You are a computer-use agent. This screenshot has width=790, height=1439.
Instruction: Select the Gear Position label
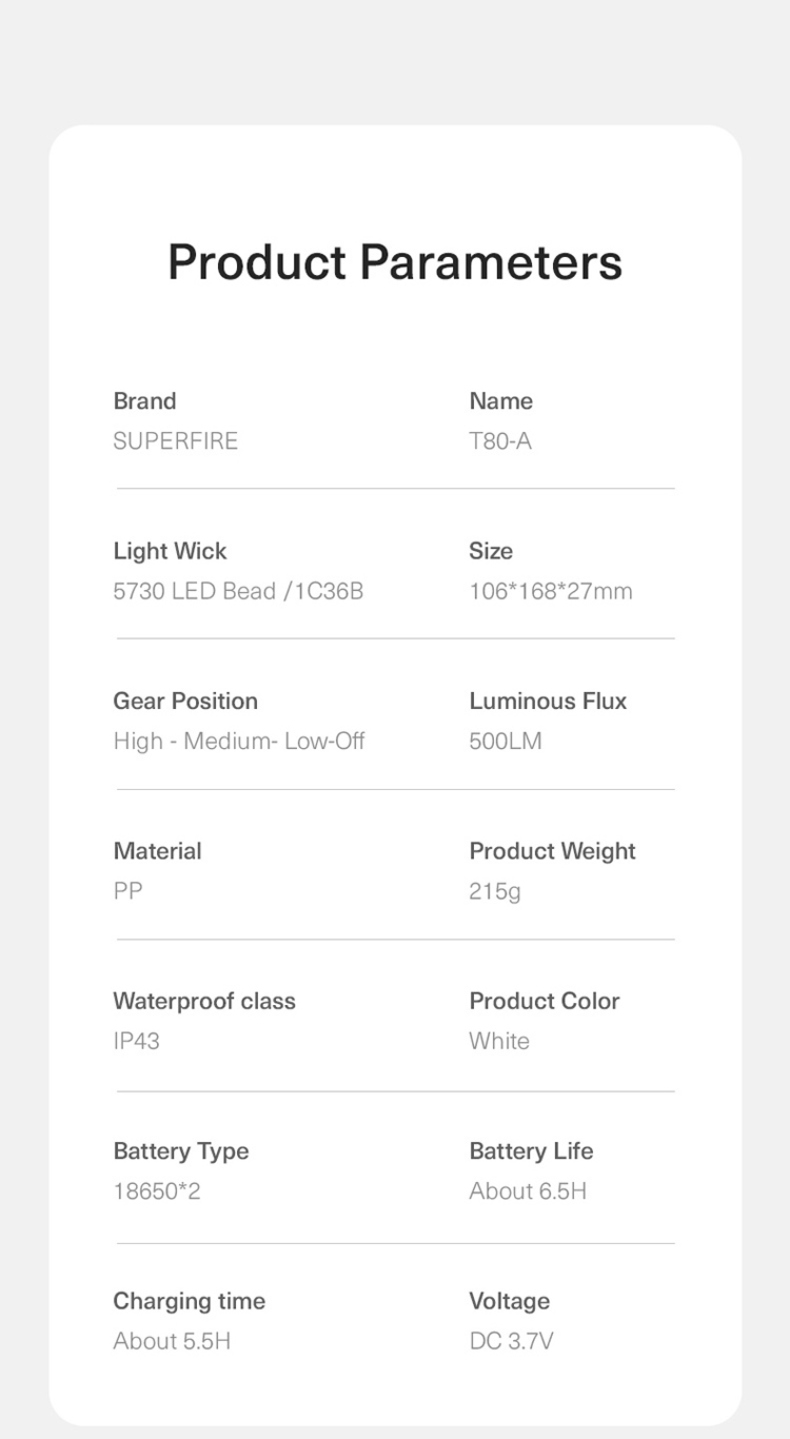click(x=186, y=701)
